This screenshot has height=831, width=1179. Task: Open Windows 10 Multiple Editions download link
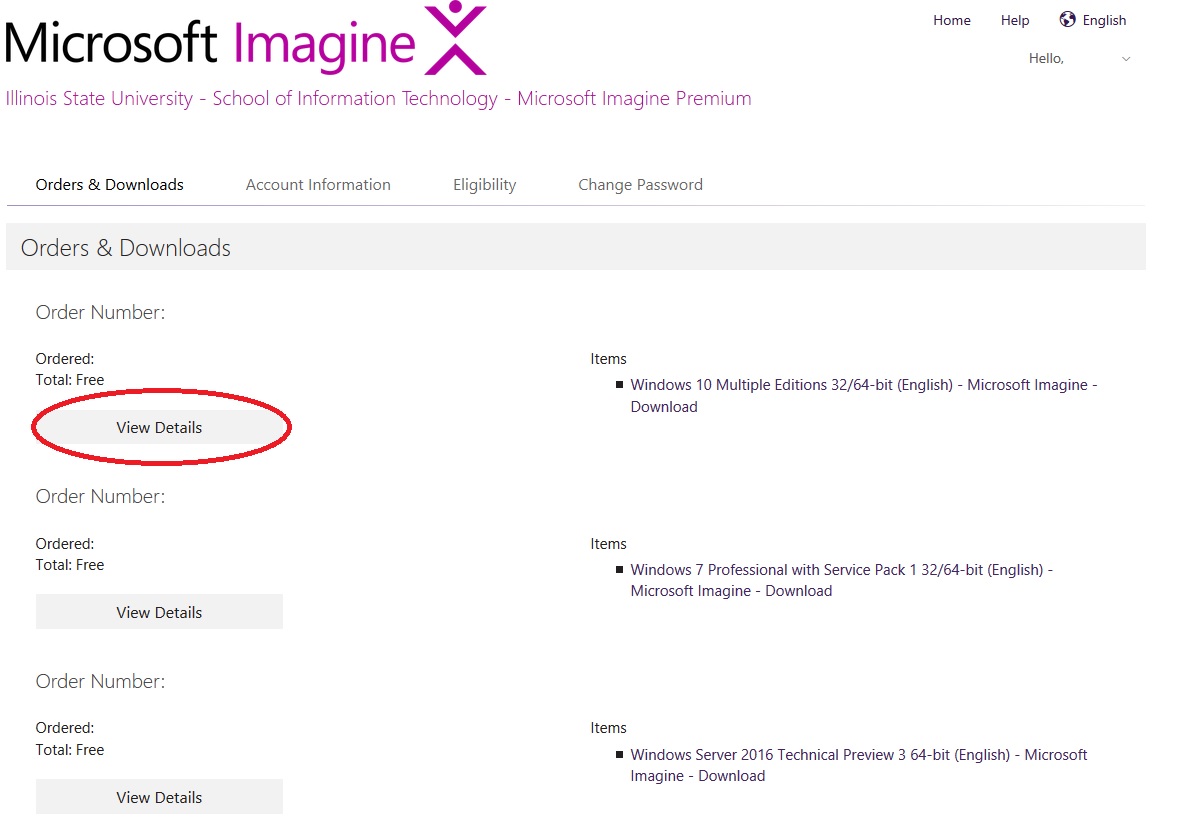pos(863,396)
